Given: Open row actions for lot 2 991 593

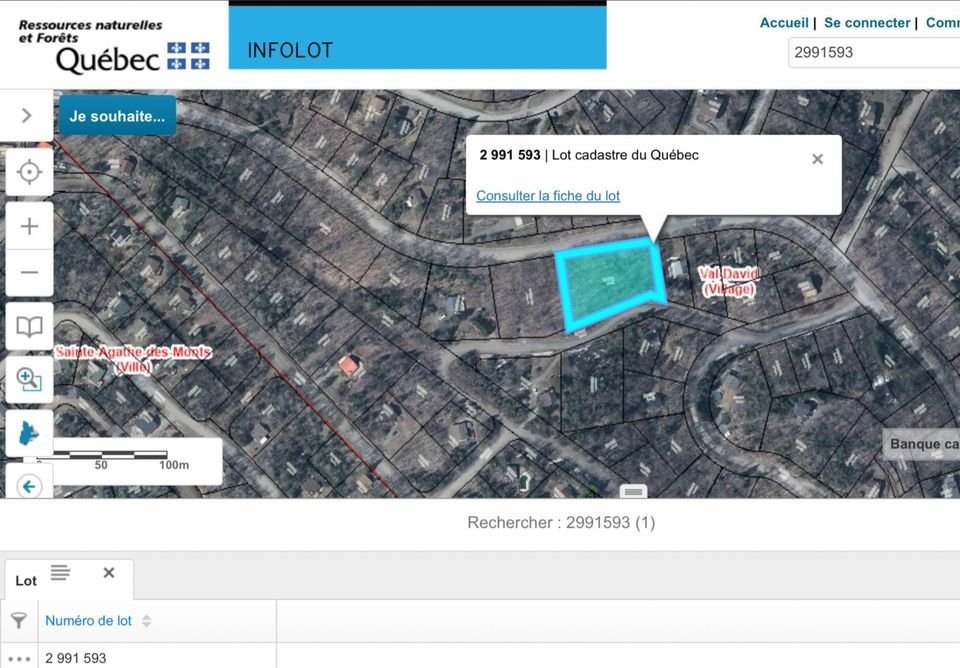Looking at the screenshot, I should coord(18,658).
